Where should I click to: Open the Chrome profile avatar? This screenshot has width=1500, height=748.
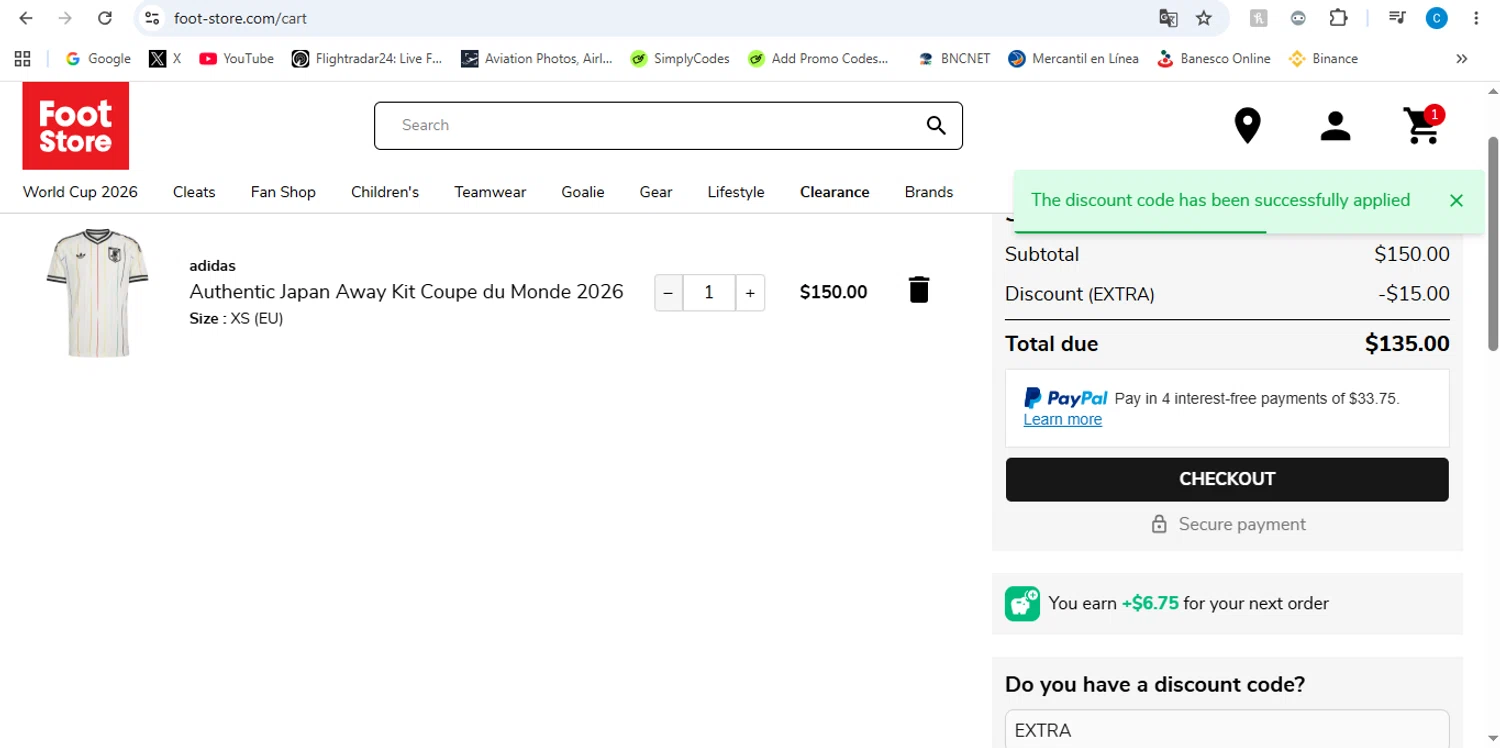tap(1437, 18)
